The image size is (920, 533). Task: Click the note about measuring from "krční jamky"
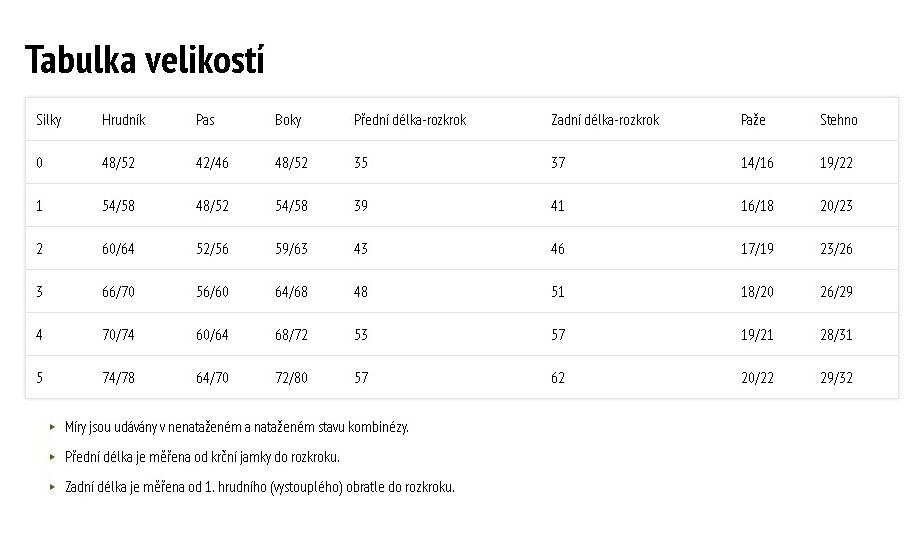click(x=202, y=457)
